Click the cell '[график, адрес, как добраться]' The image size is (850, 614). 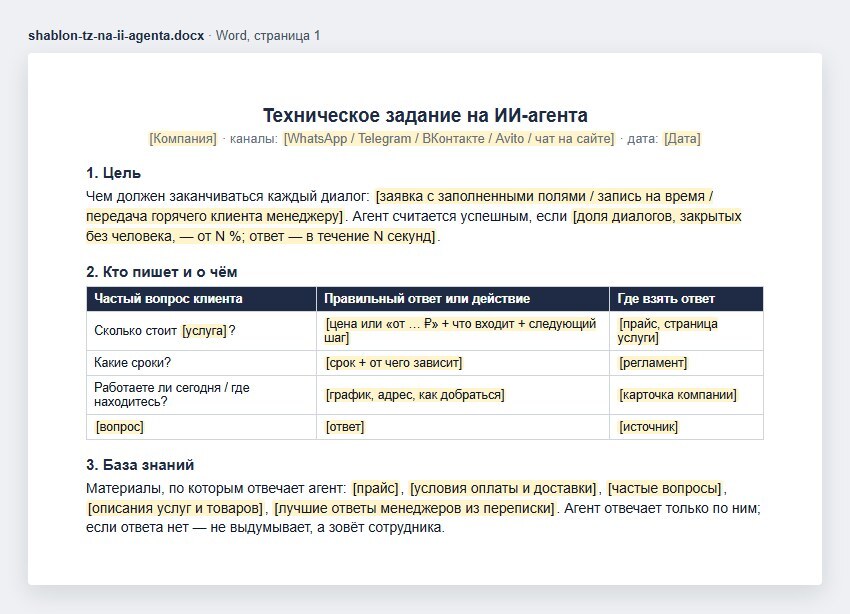463,395
